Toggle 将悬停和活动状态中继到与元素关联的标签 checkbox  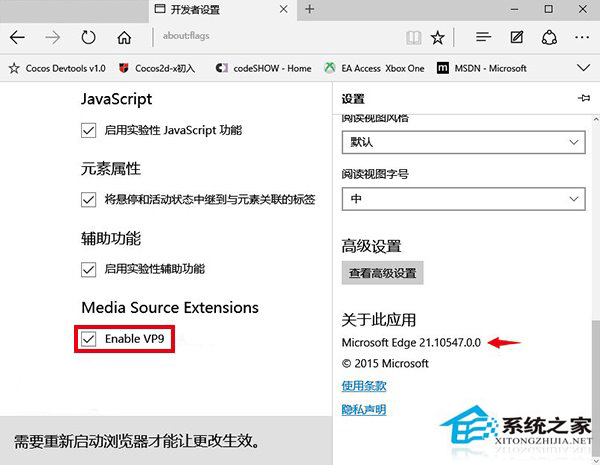click(88, 199)
